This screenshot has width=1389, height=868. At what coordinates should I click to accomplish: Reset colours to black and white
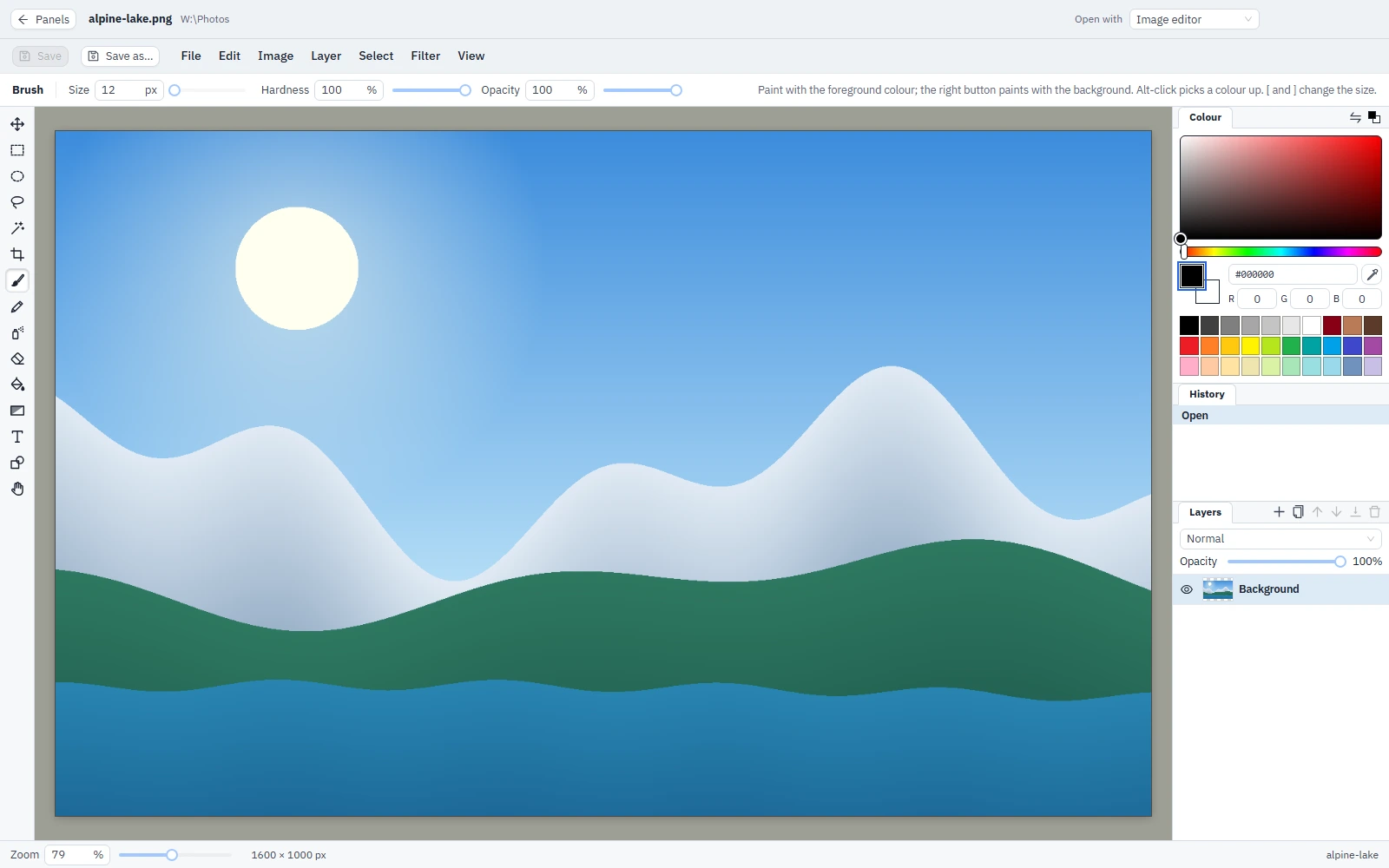point(1374,117)
